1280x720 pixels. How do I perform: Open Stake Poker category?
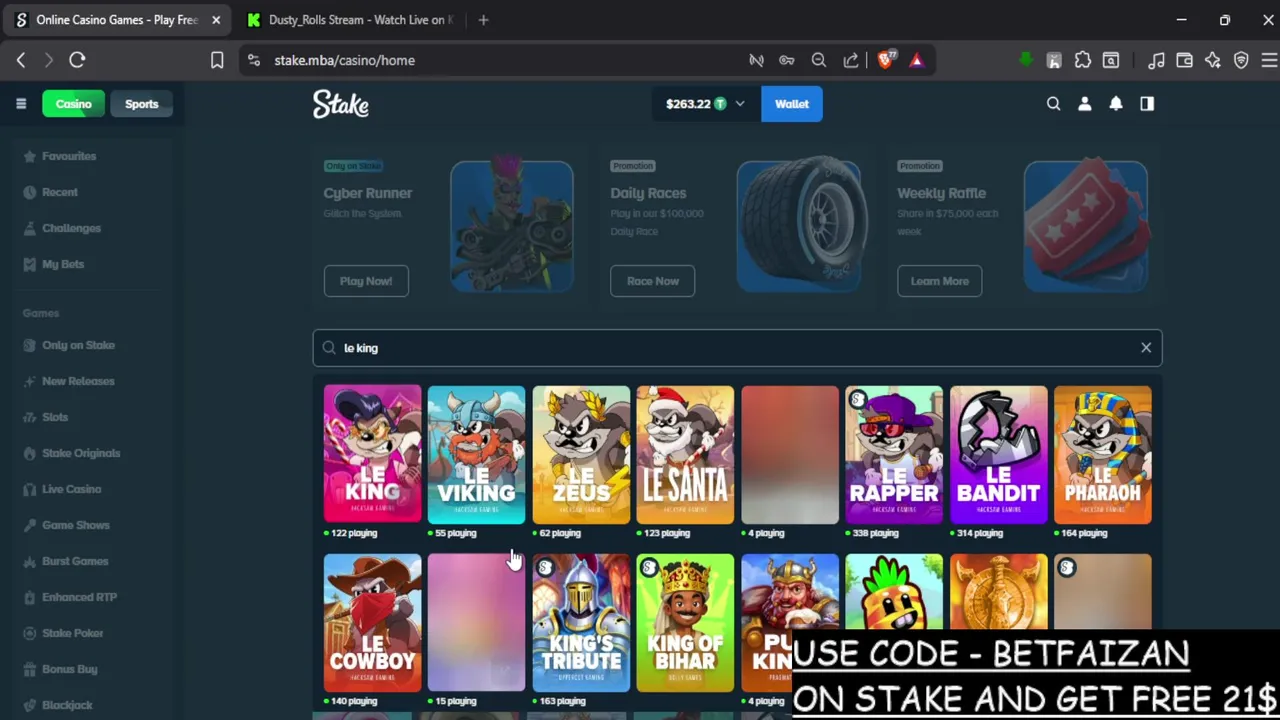[72, 633]
